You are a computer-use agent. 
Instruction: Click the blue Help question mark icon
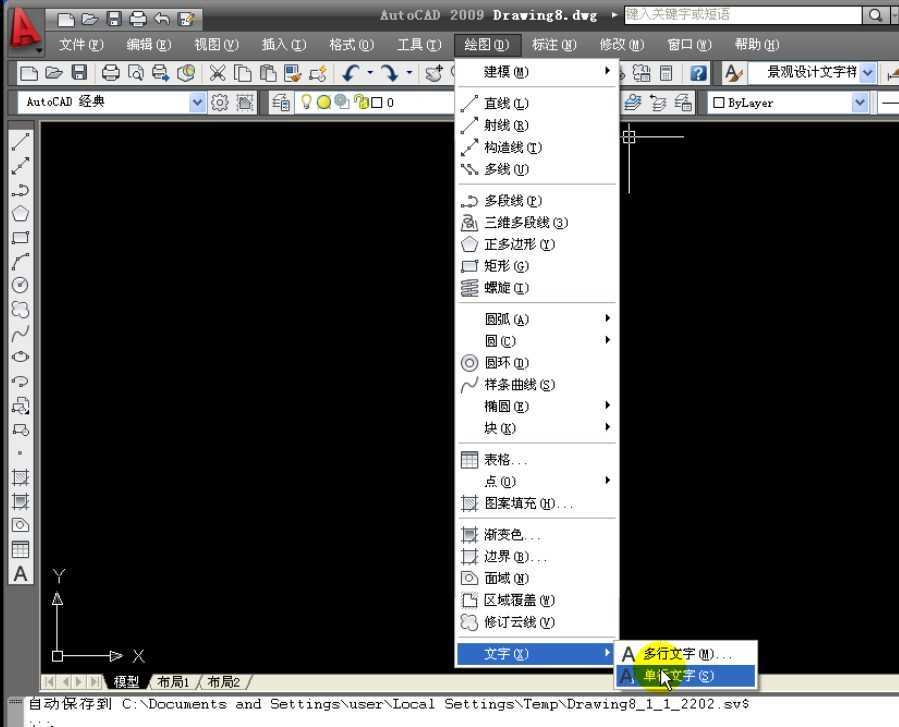[698, 73]
